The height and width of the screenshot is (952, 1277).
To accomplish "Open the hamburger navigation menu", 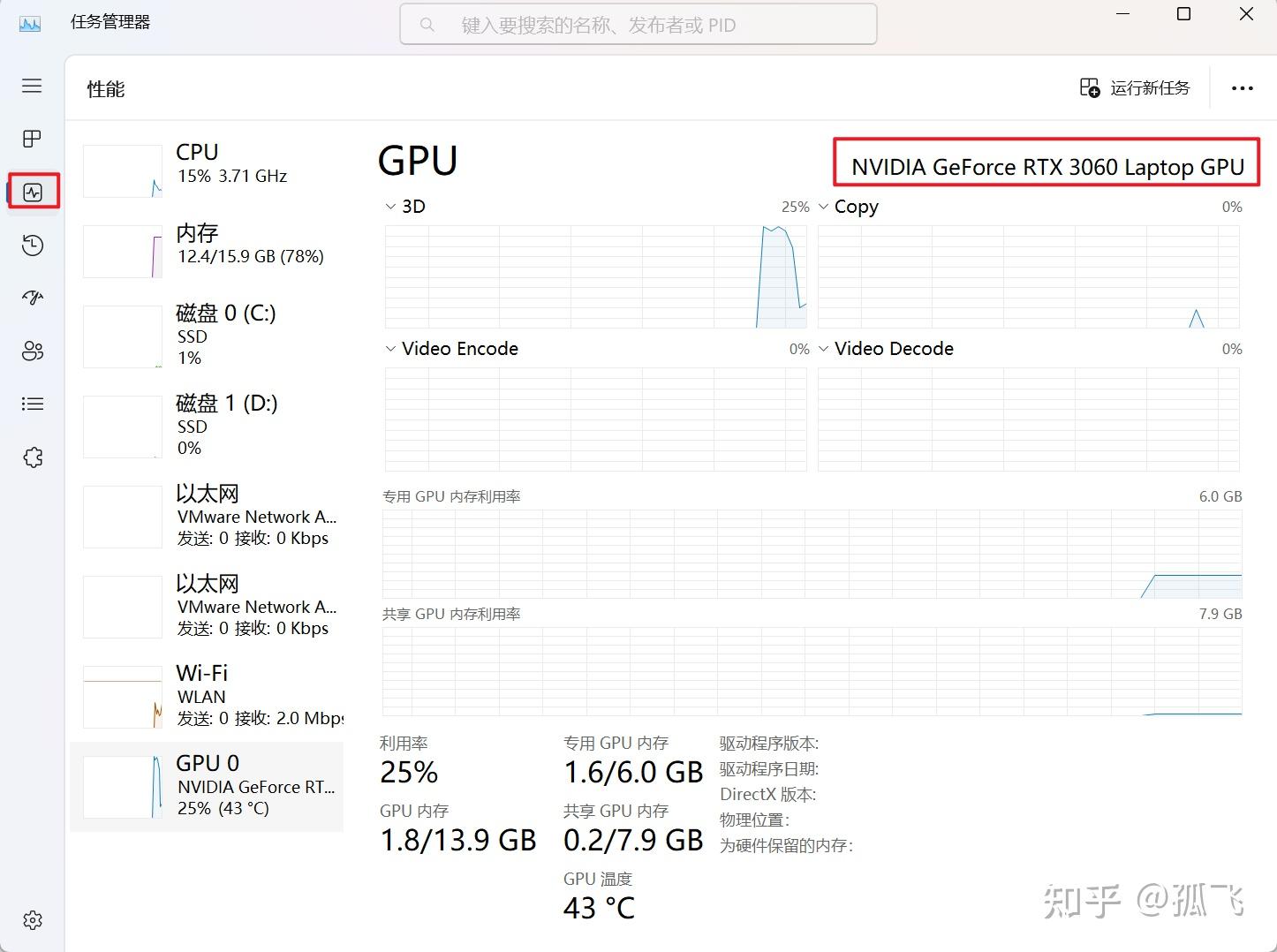I will [32, 86].
